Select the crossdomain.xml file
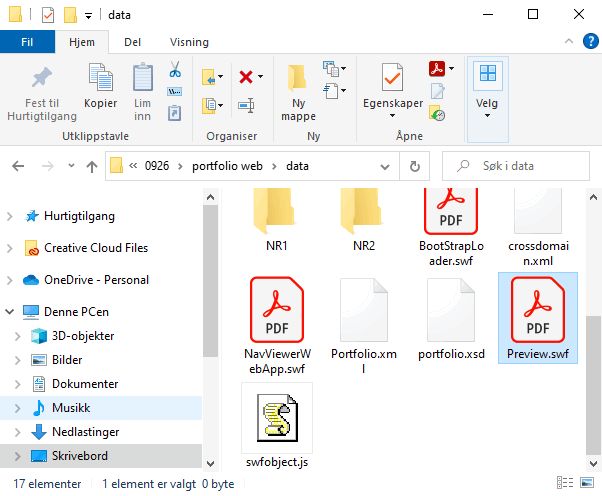The height and width of the screenshot is (496, 602). pos(538,228)
